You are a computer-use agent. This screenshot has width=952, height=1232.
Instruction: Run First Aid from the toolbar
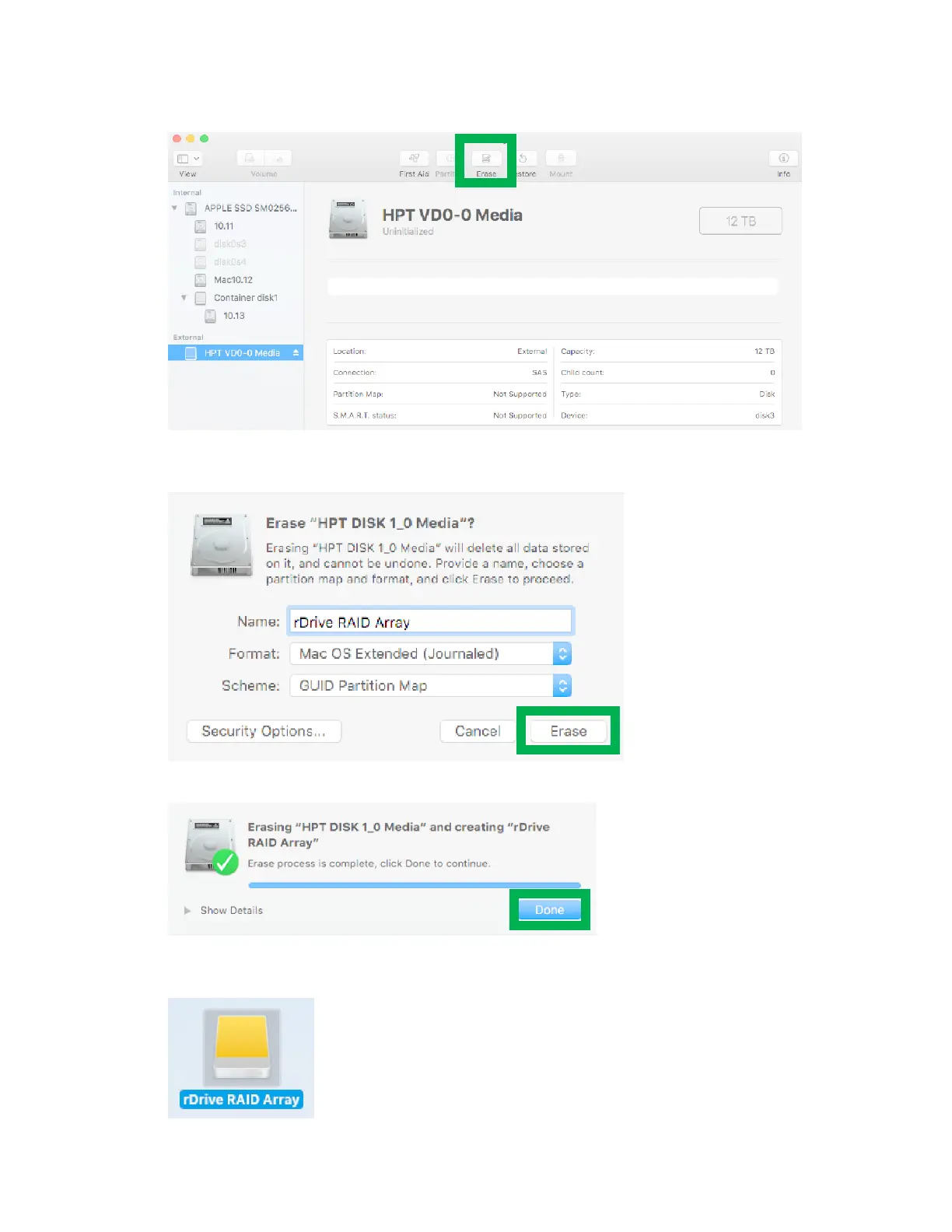coord(414,158)
